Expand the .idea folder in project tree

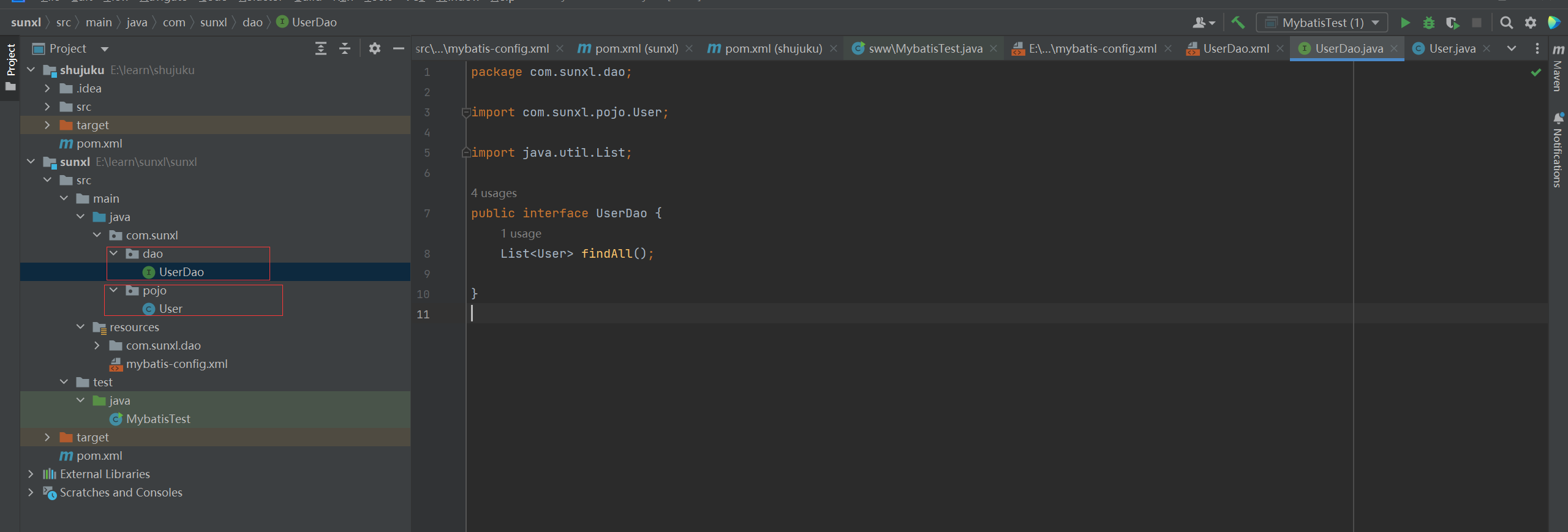click(x=47, y=88)
